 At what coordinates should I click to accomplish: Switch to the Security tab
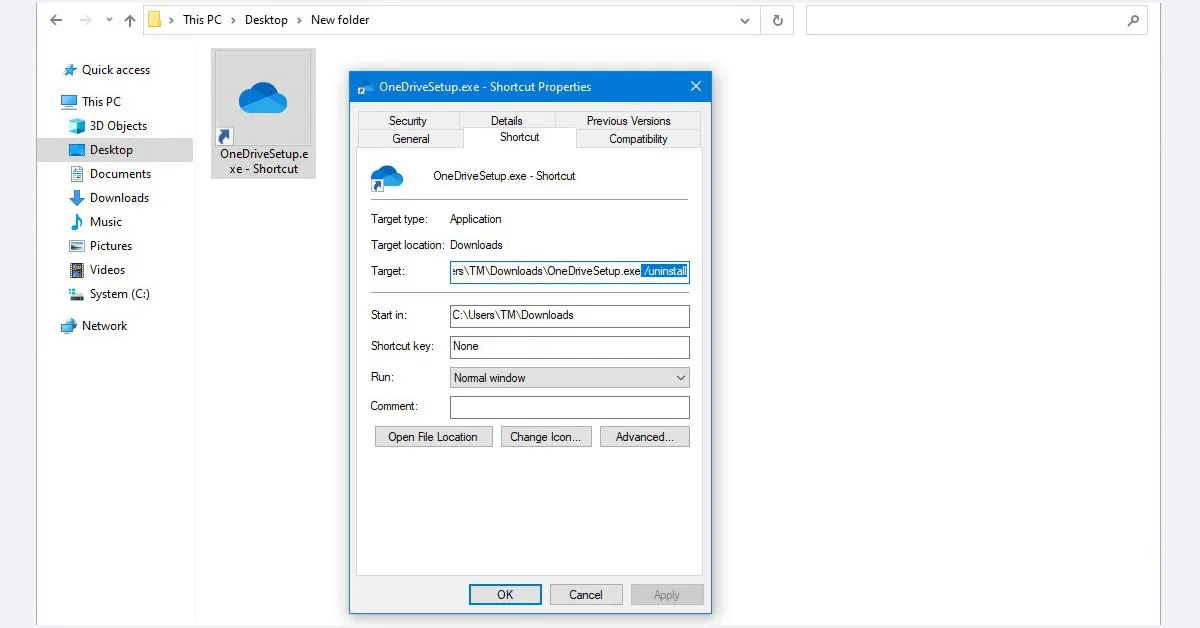408,121
